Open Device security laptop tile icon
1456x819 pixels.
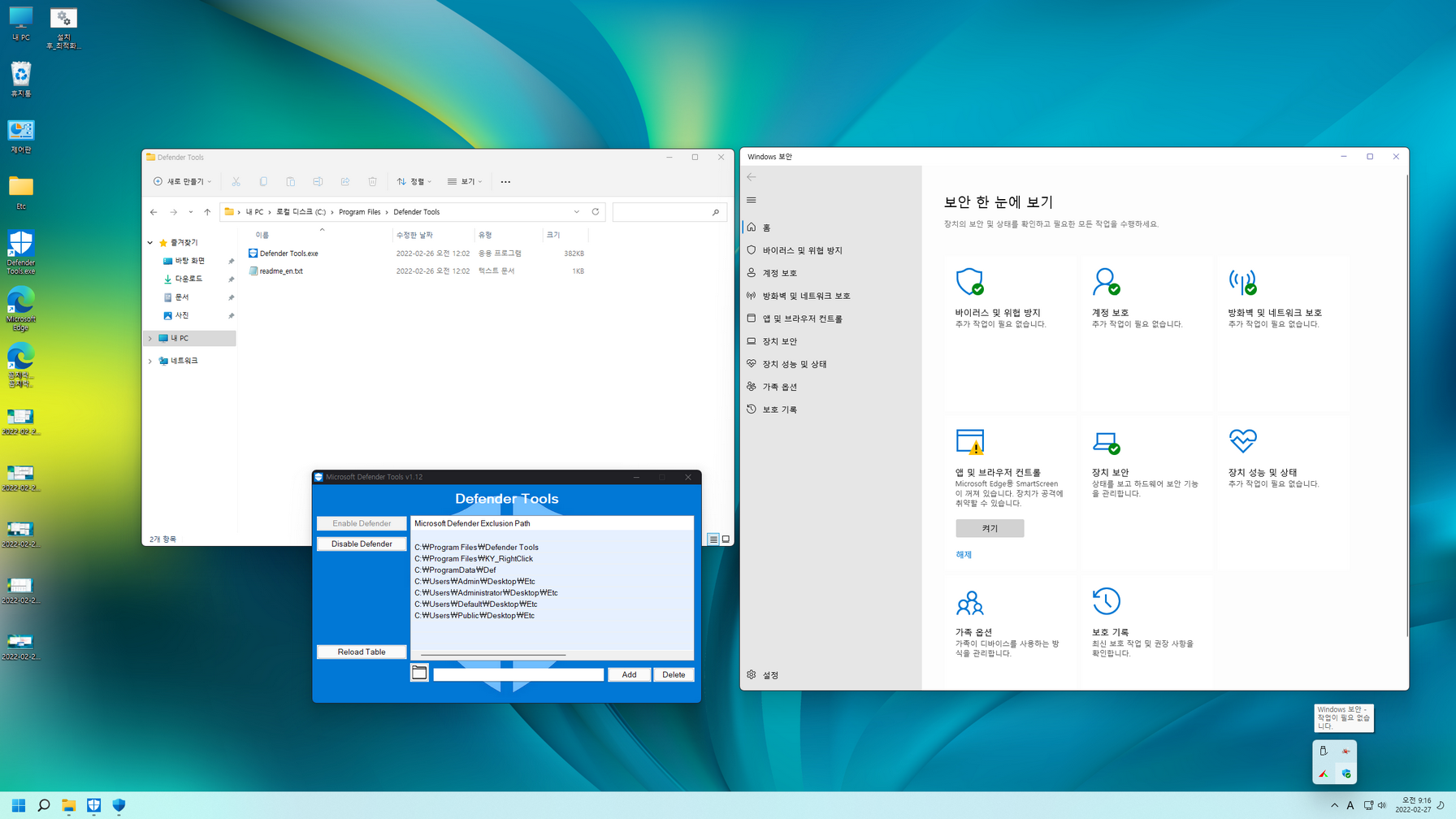(x=1107, y=442)
